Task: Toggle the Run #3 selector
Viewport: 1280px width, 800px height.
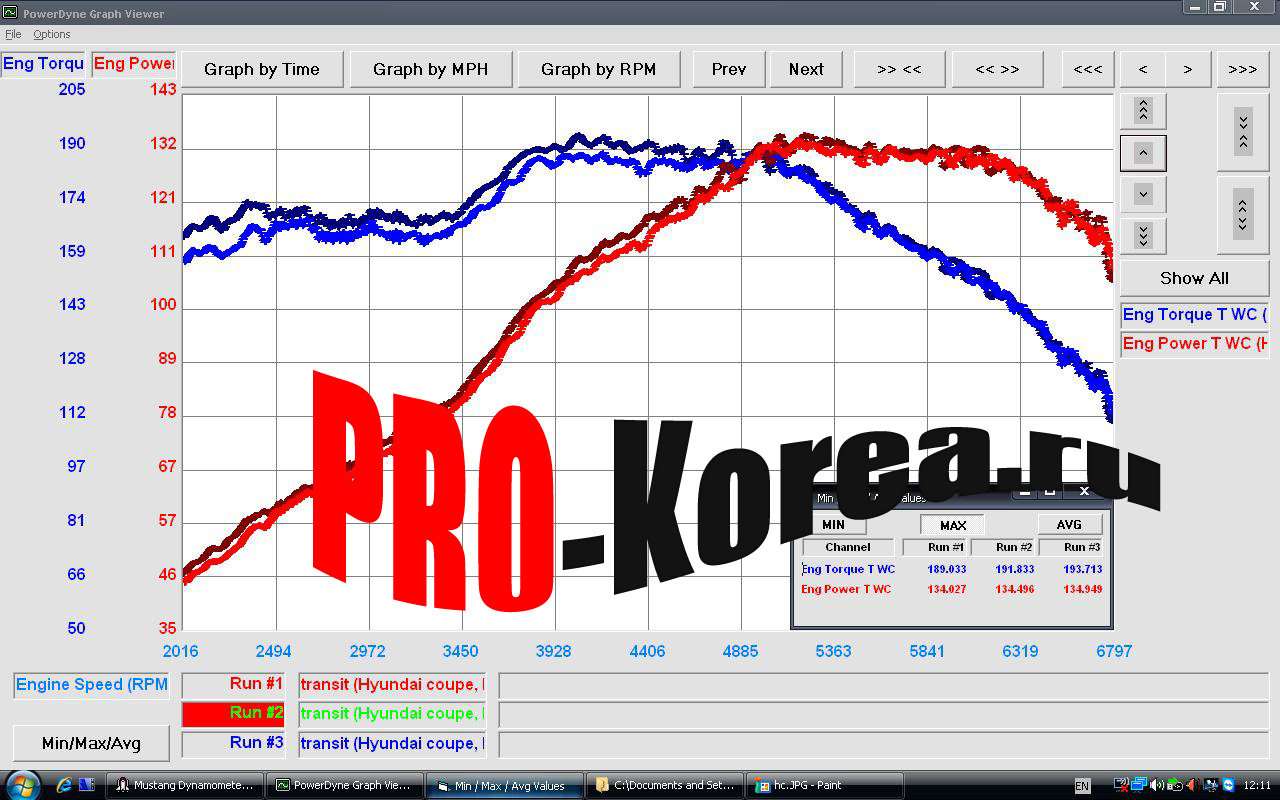Action: (233, 744)
